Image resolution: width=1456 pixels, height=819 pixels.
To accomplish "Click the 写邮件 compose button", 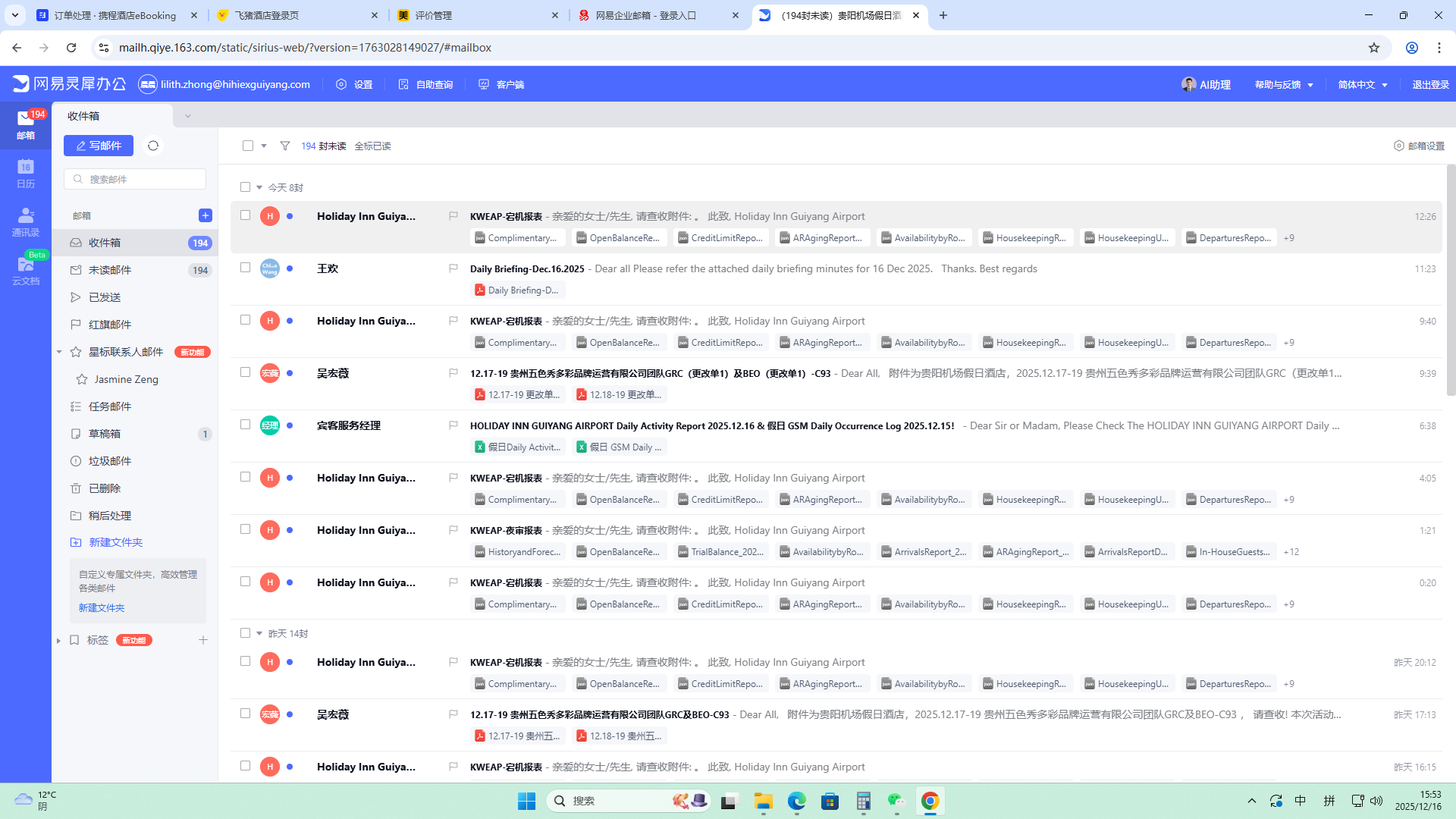I will pyautogui.click(x=99, y=146).
